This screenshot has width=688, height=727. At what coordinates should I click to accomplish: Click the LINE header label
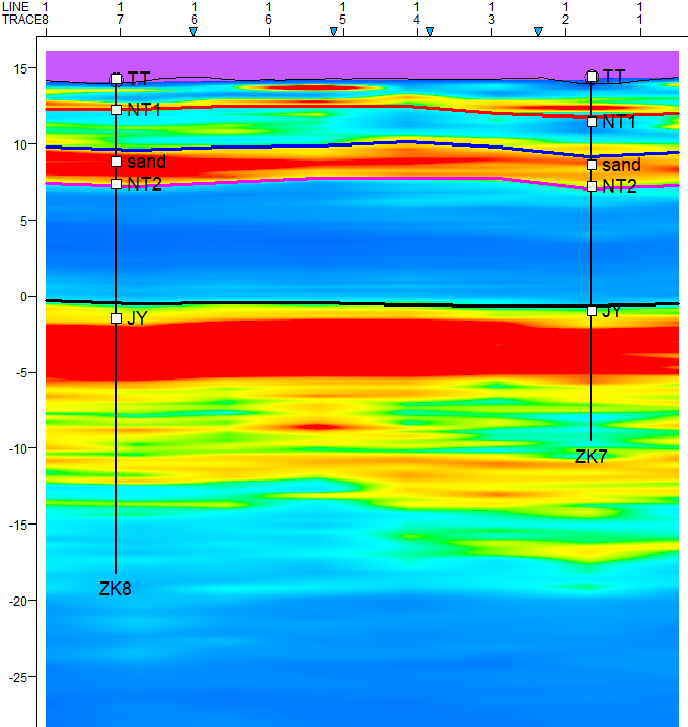[15, 6]
